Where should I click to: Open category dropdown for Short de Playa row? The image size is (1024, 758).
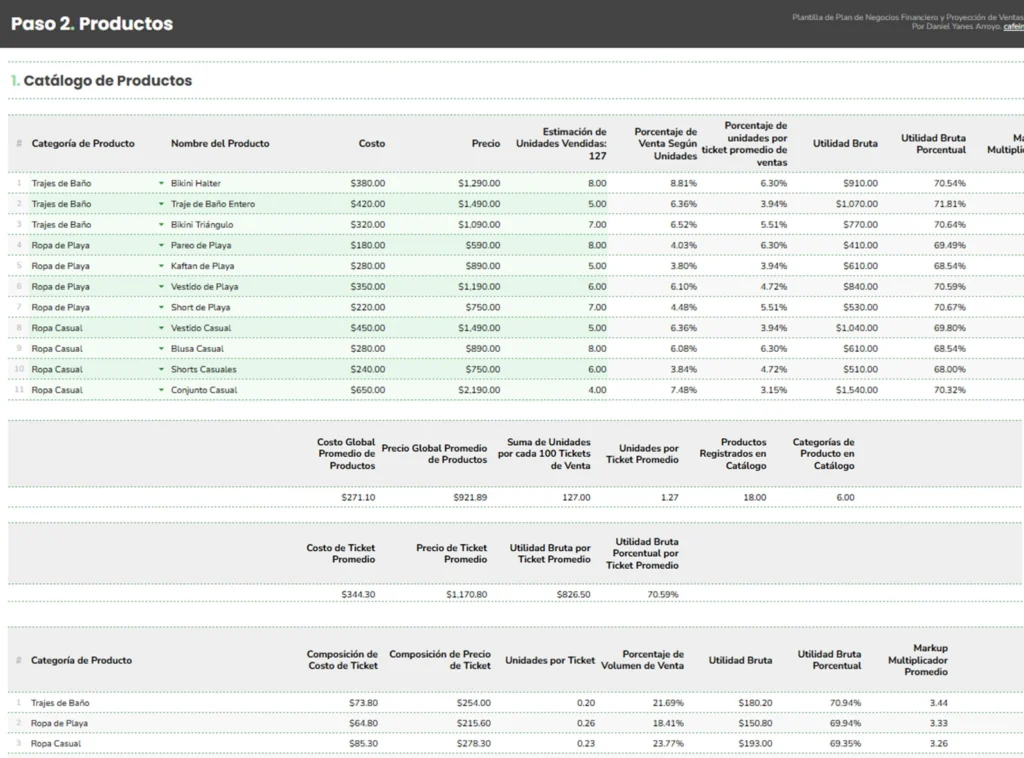[x=161, y=308]
